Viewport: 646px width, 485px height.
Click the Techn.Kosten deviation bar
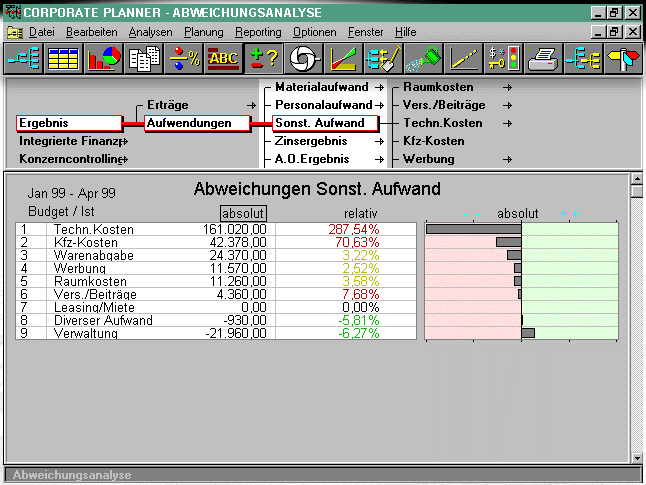[474, 229]
